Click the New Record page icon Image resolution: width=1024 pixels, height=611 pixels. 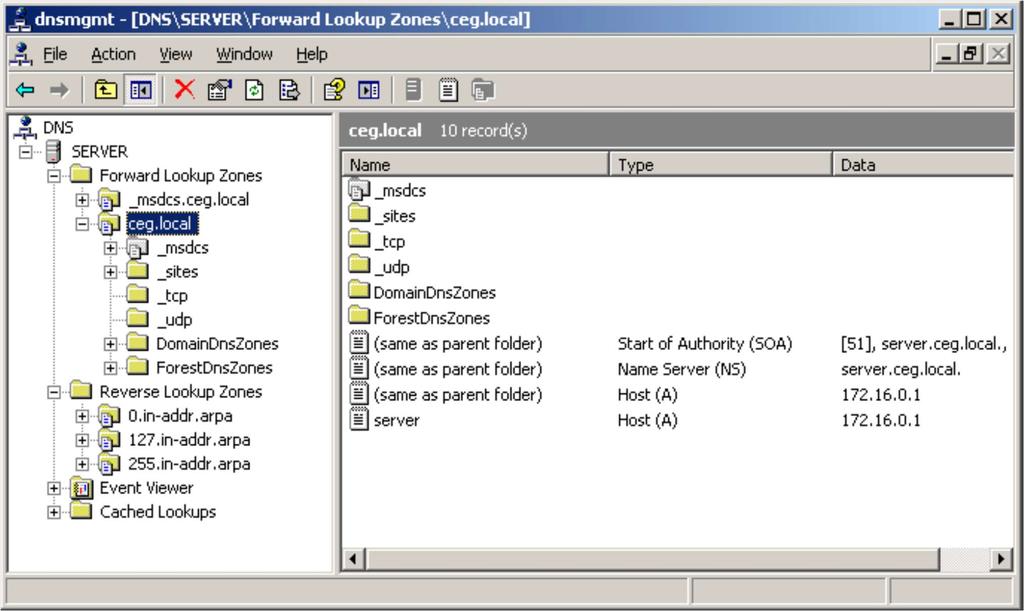tap(448, 90)
